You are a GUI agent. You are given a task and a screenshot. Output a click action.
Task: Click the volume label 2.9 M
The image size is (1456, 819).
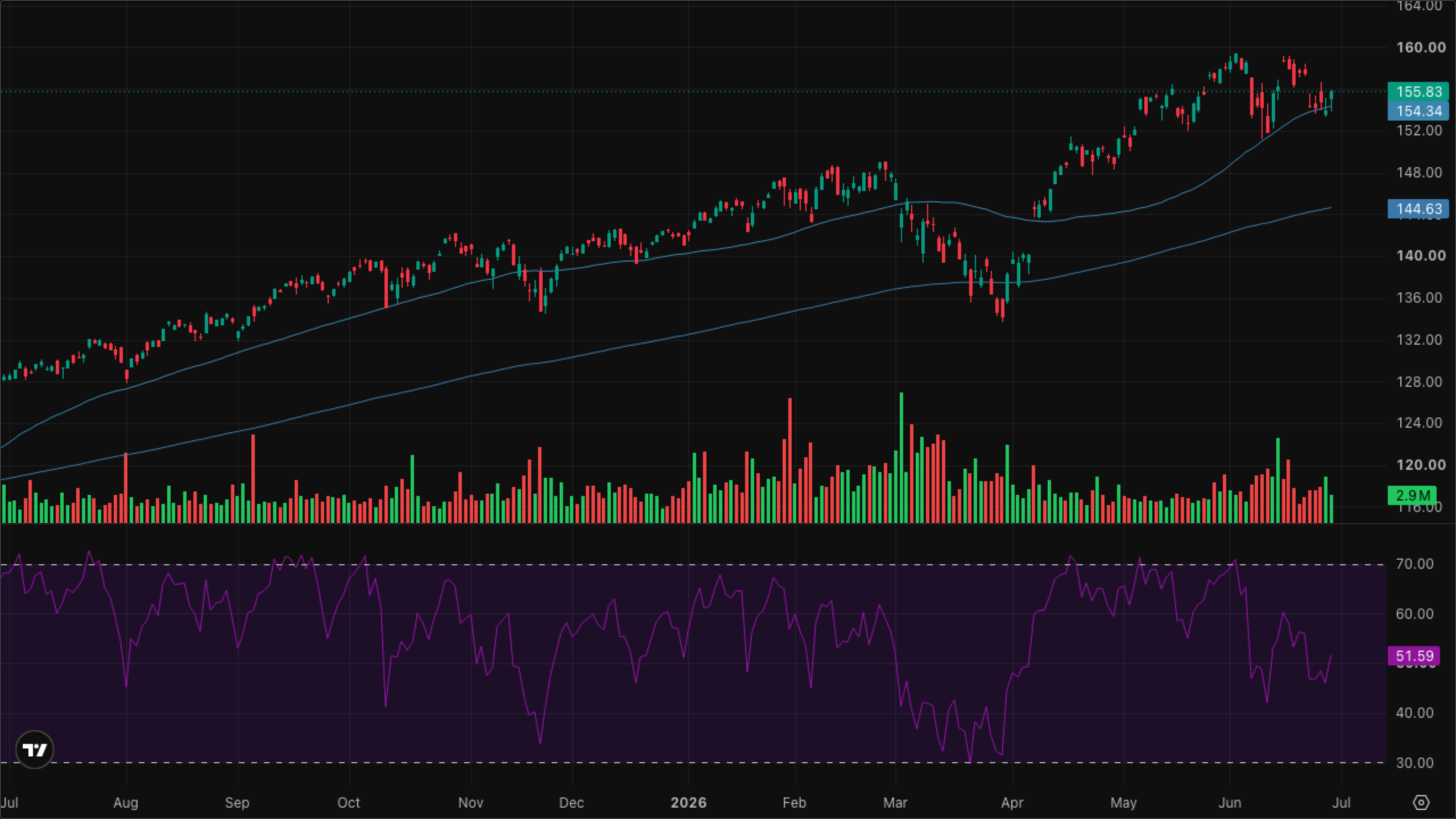point(1412,495)
